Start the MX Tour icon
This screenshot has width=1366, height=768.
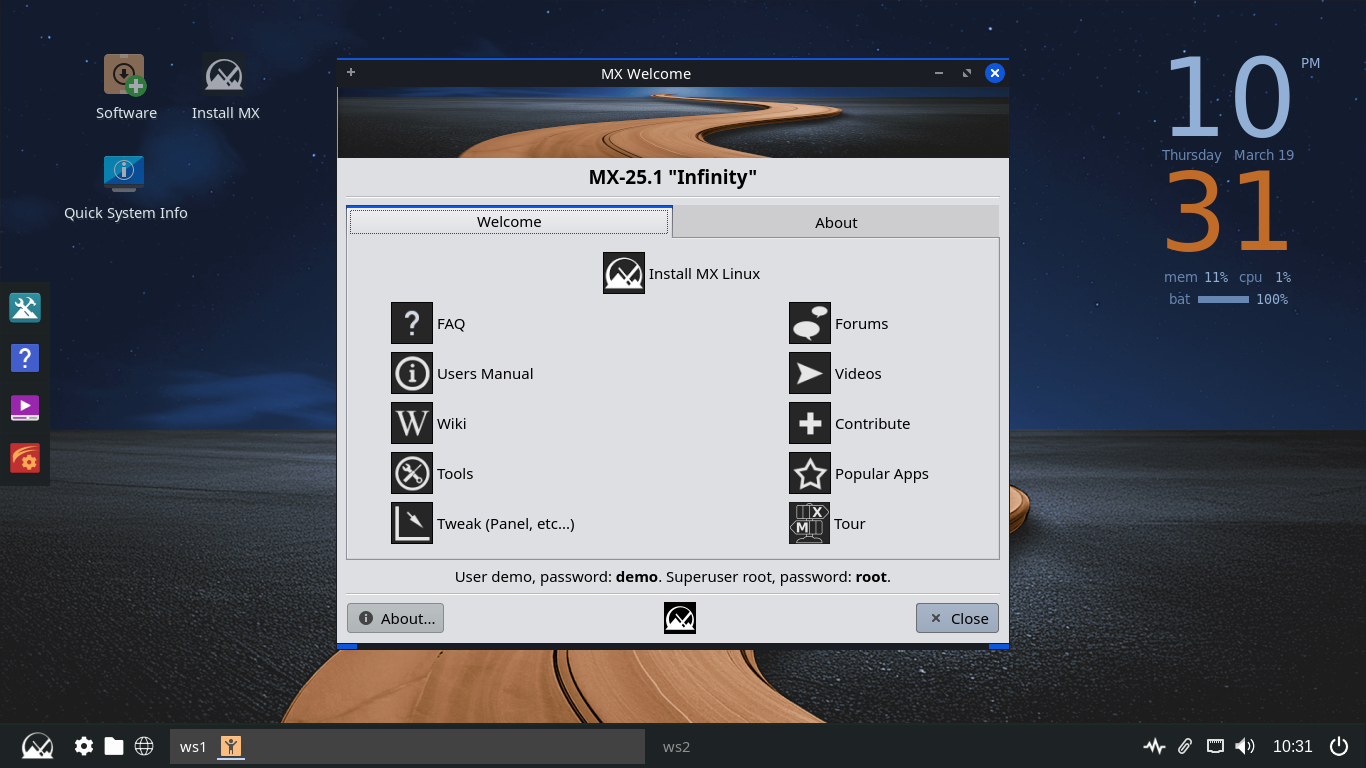coord(809,523)
